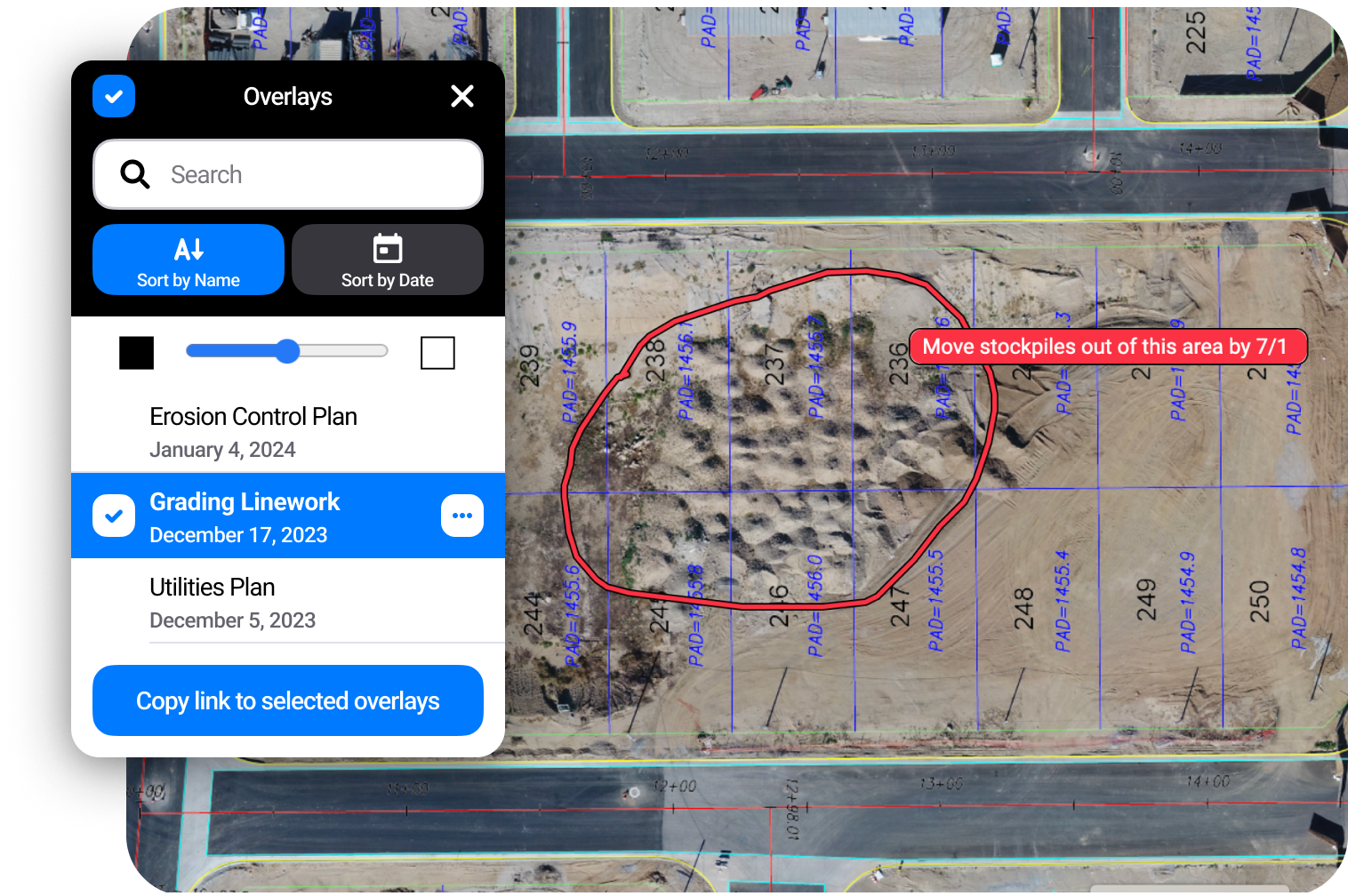Select the Erosion Control Plan overlay
This screenshot has height=896, width=1348.
(253, 431)
